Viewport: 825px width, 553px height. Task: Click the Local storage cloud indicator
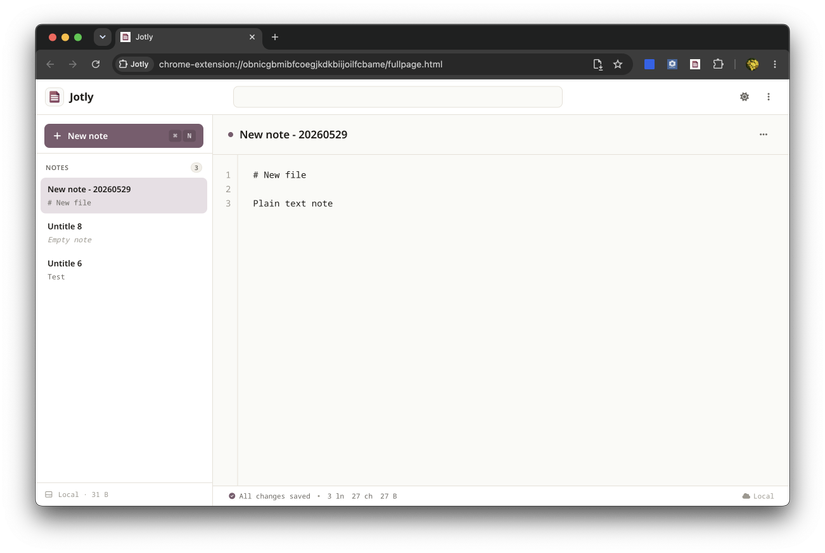coord(758,496)
